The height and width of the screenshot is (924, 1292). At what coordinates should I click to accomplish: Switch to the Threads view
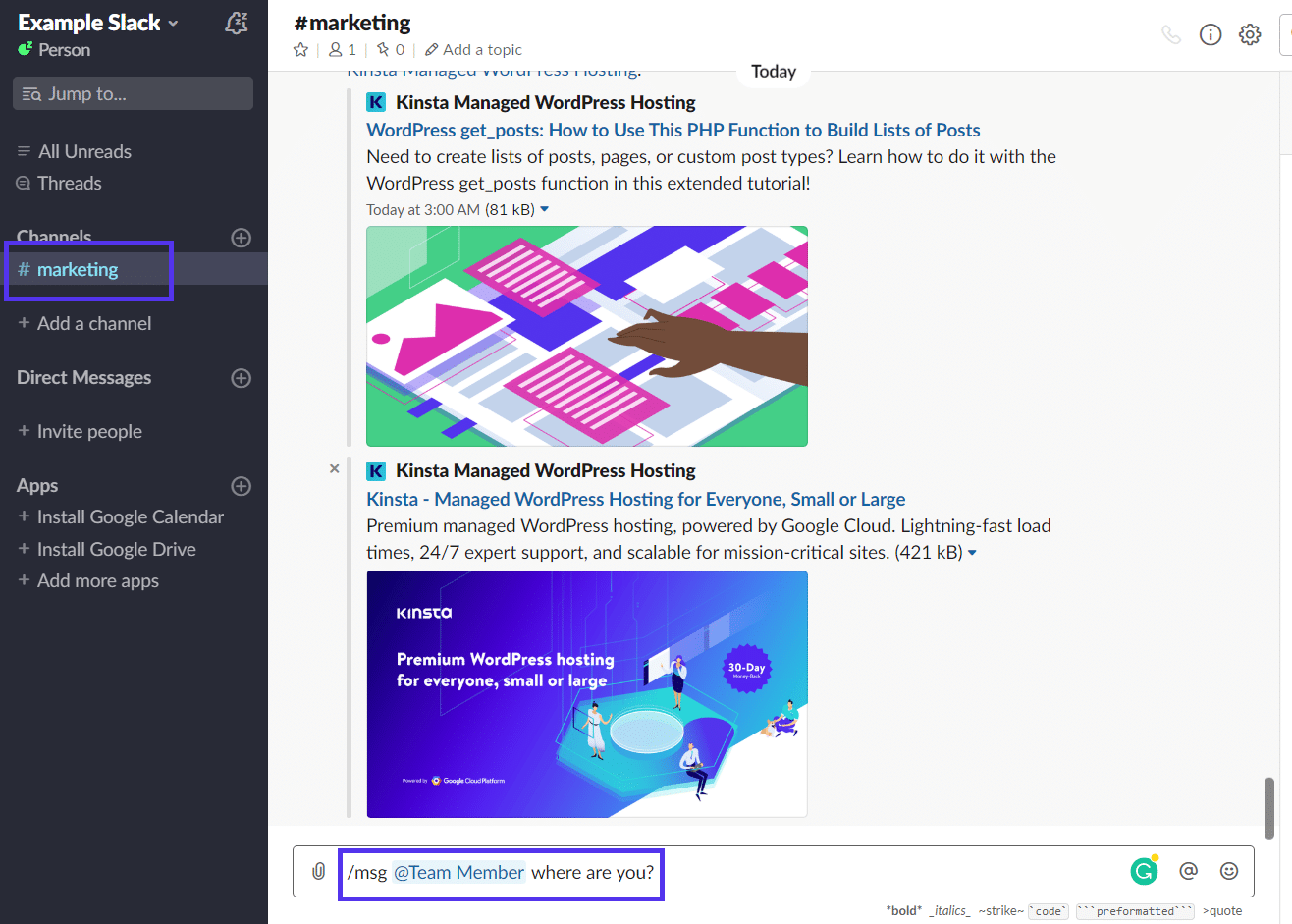[69, 183]
